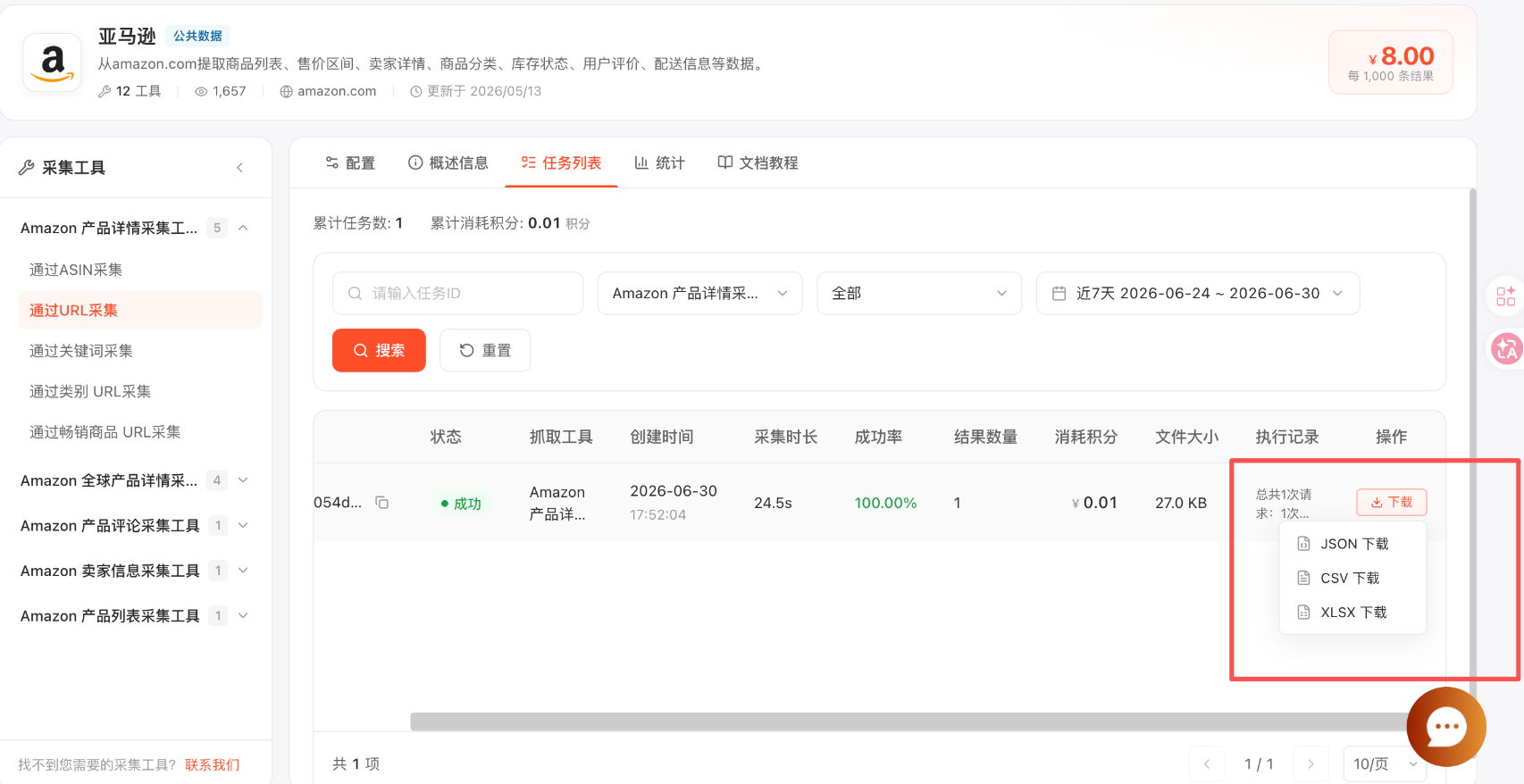Click the 100.00% success rate cell
Viewport: 1524px width, 784px height.
click(885, 503)
